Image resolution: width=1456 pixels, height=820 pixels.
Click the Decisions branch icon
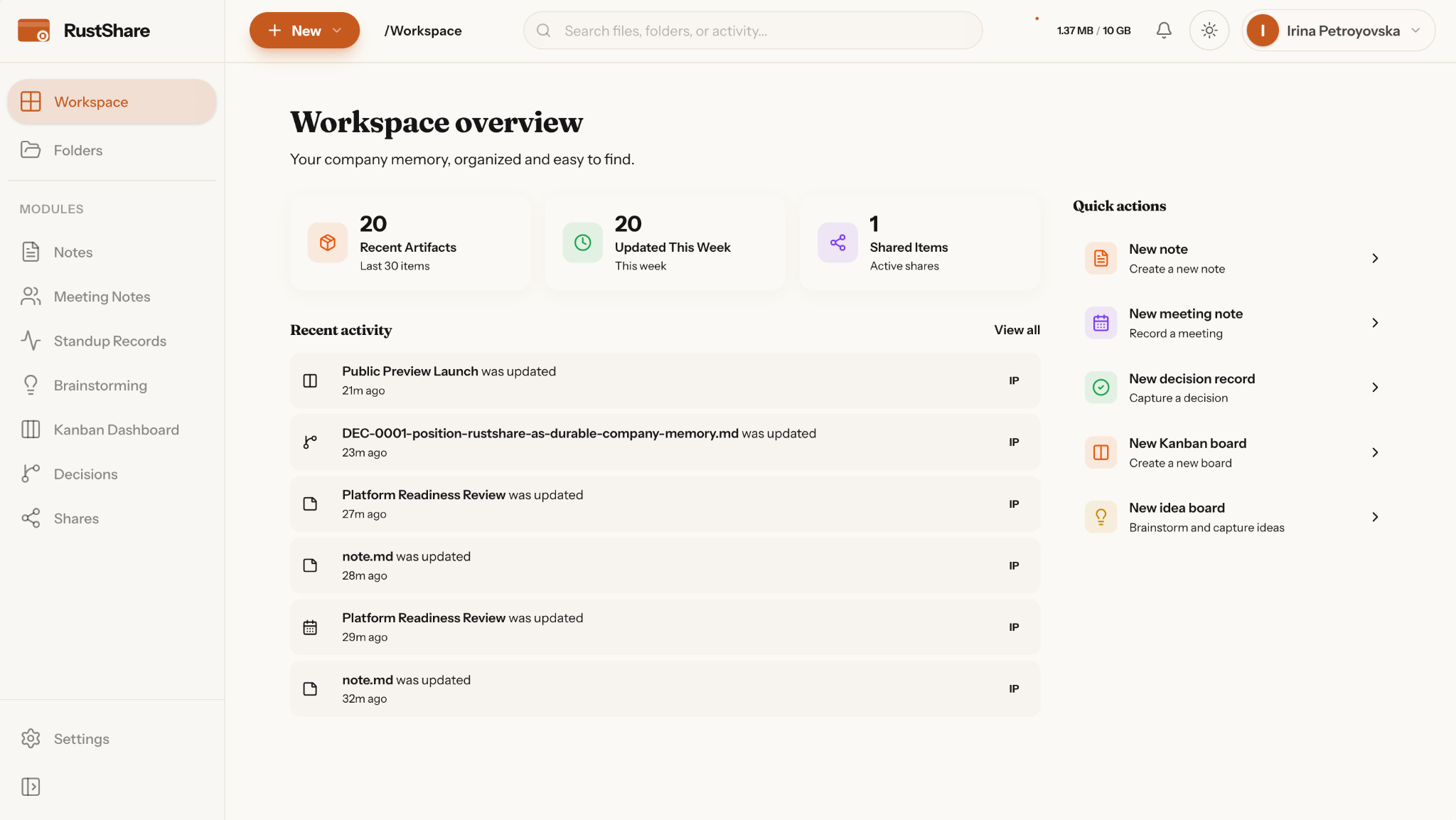pos(31,474)
